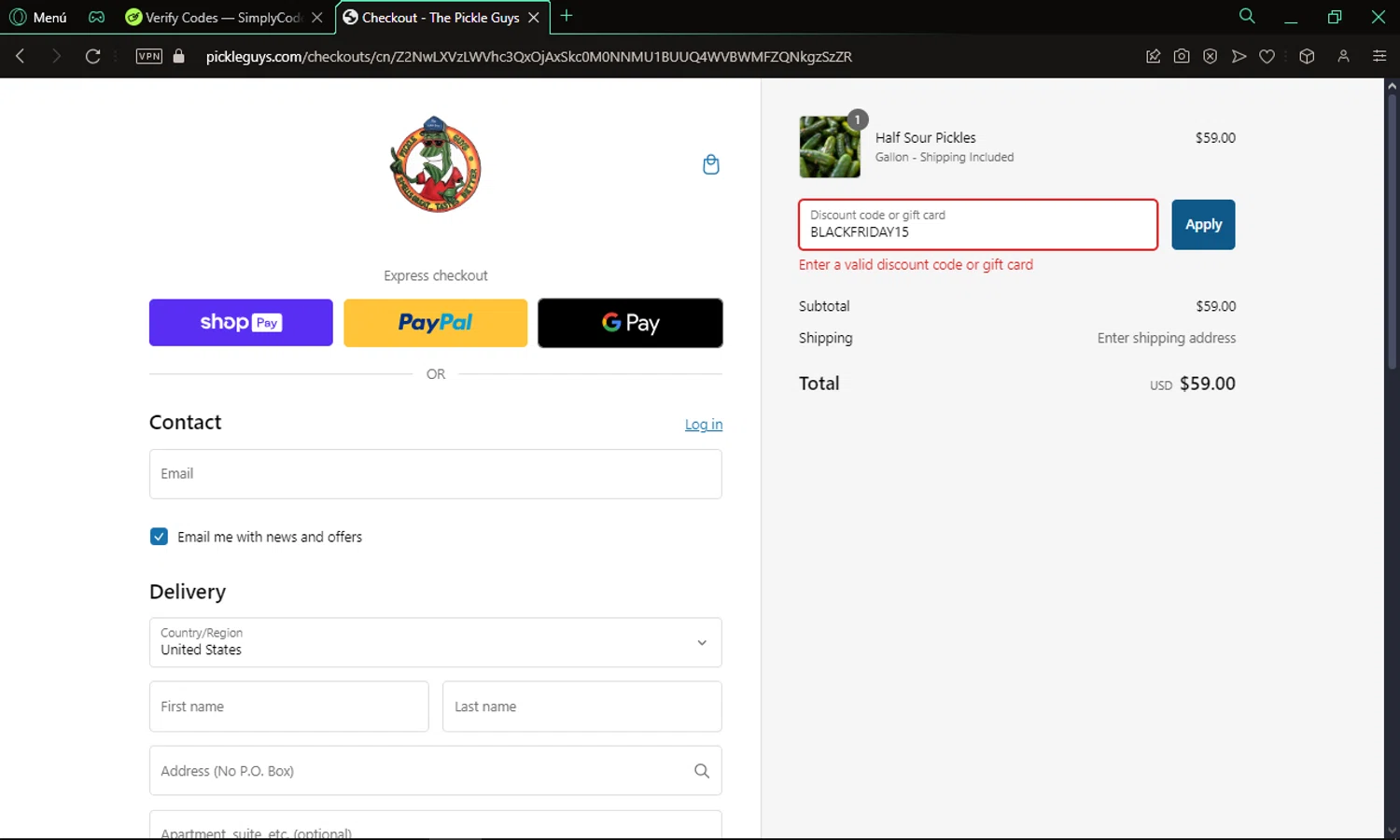
Task: Click the pickleguys.com address bar URL
Action: 528,56
